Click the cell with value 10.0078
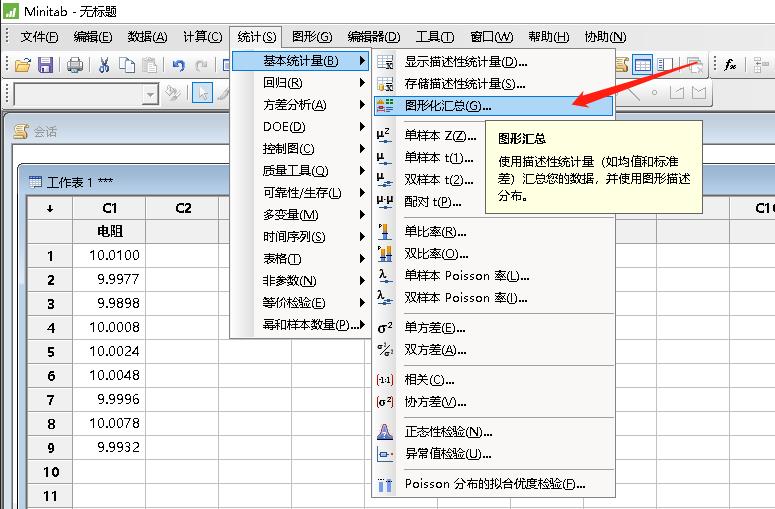The image size is (775, 509). click(x=109, y=424)
